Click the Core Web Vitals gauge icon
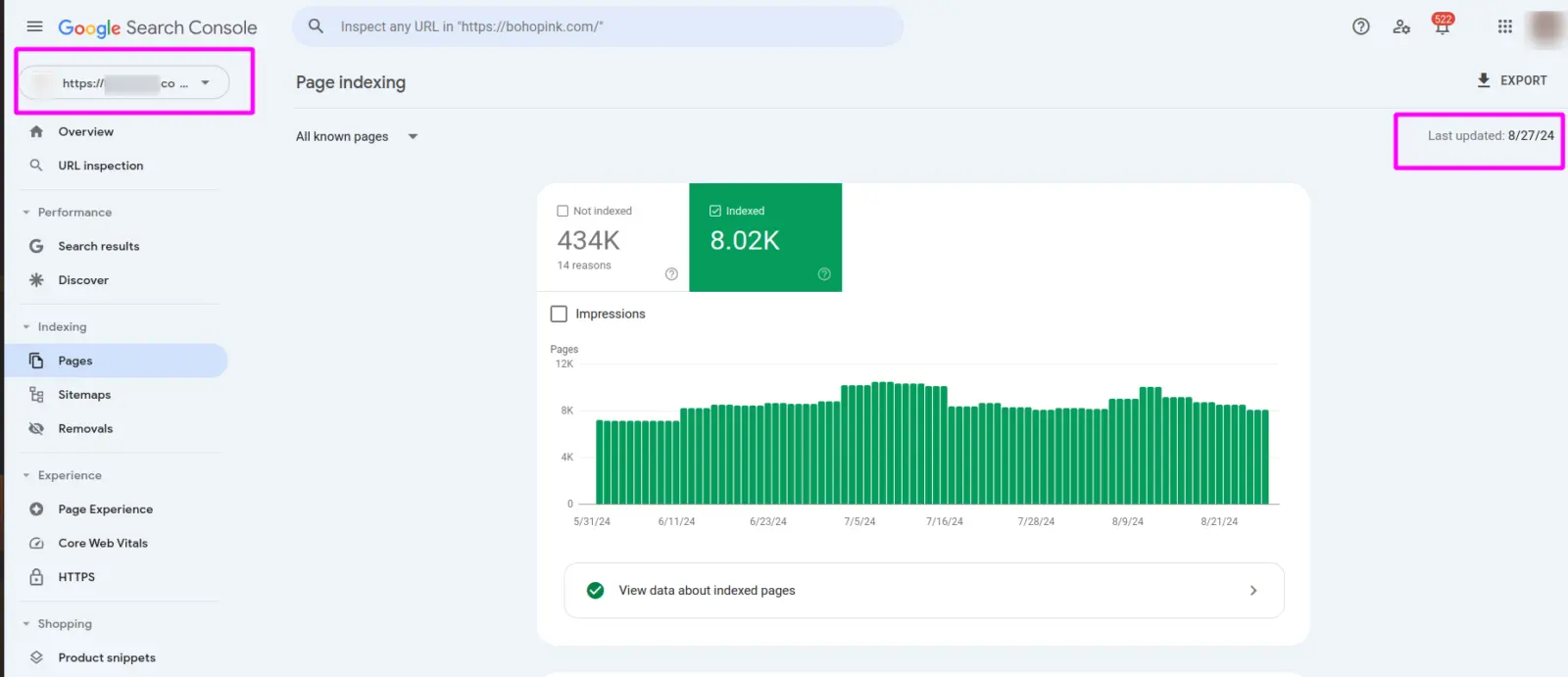This screenshot has height=677, width=1568. (x=36, y=543)
